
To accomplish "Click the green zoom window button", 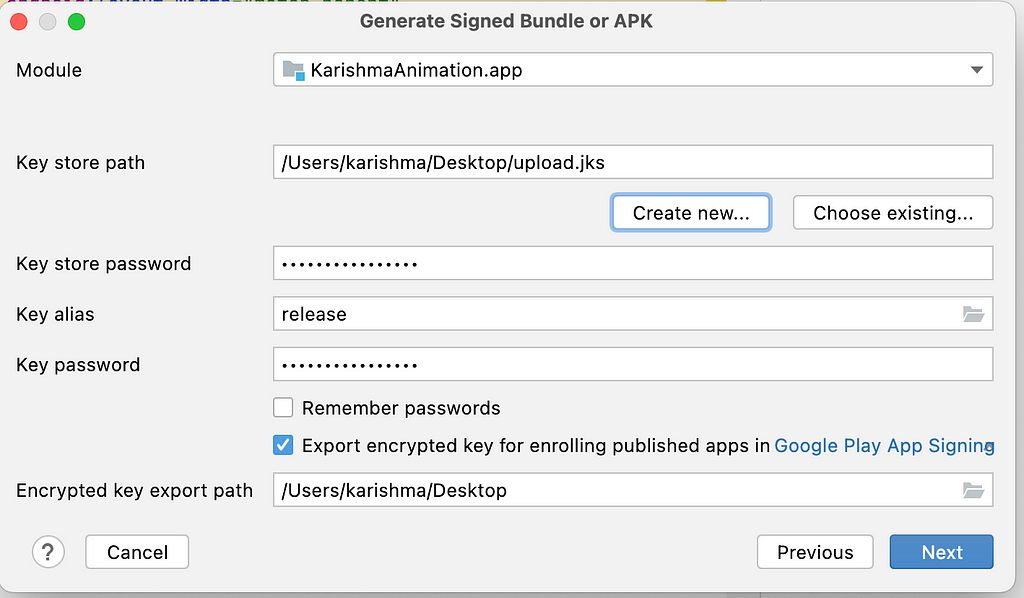I will point(76,22).
